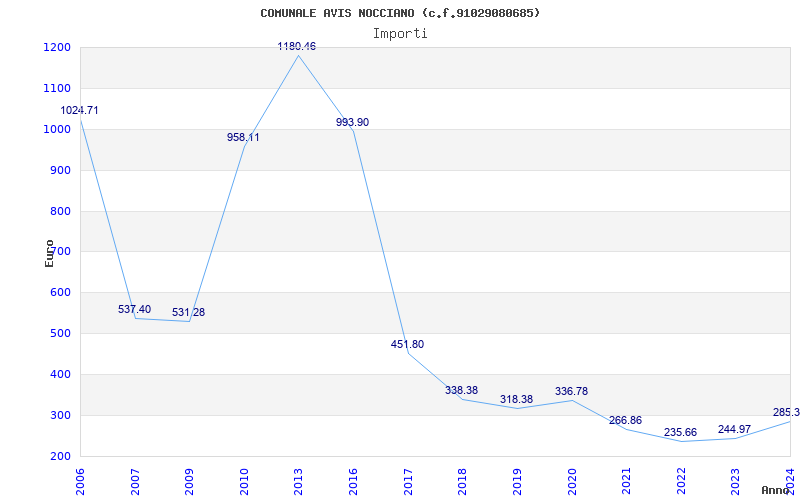Click the Importi subtitle
Image resolution: width=800 pixels, height=500 pixels.
(400, 34)
